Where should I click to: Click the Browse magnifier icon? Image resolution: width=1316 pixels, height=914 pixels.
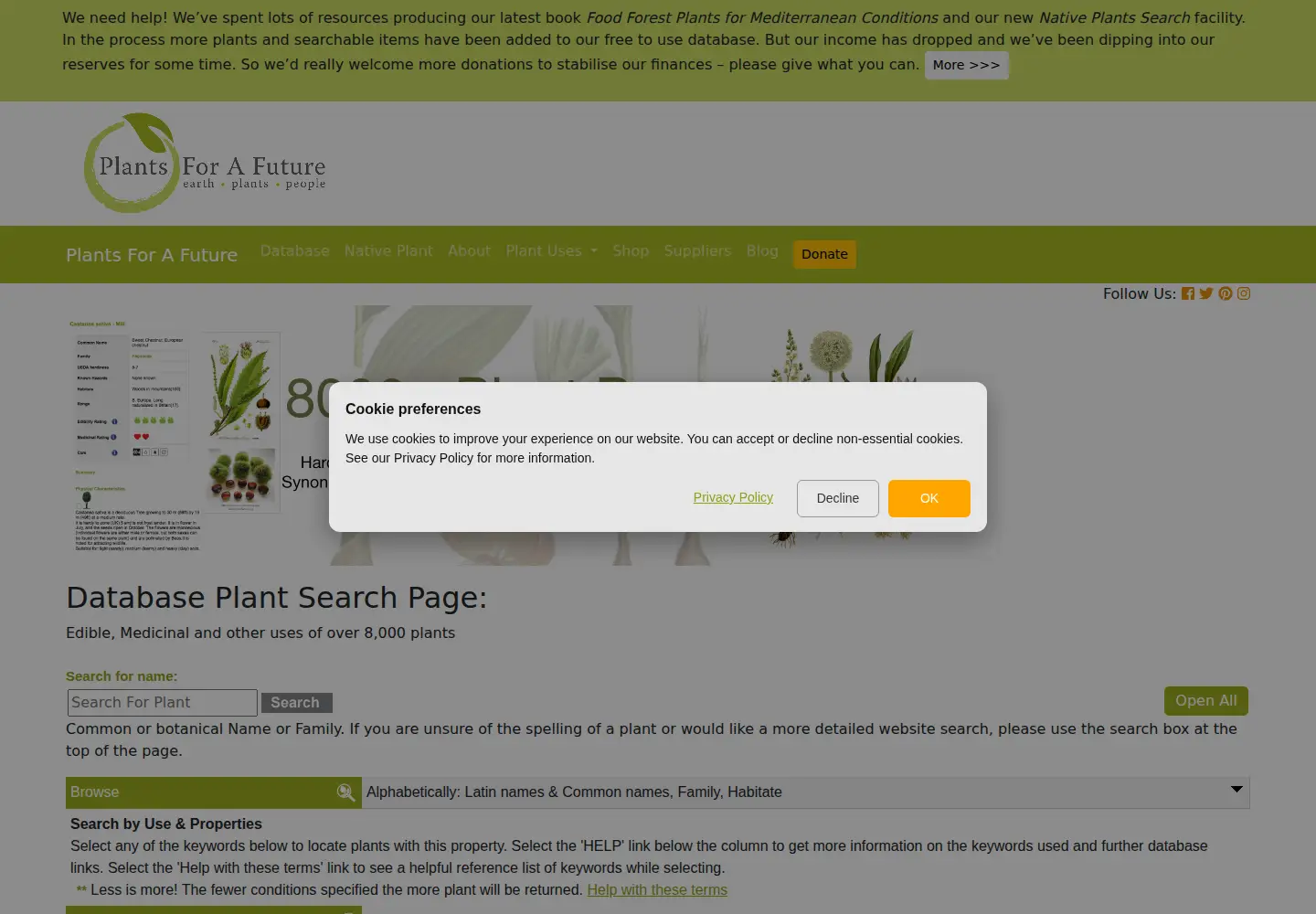pyautogui.click(x=345, y=792)
